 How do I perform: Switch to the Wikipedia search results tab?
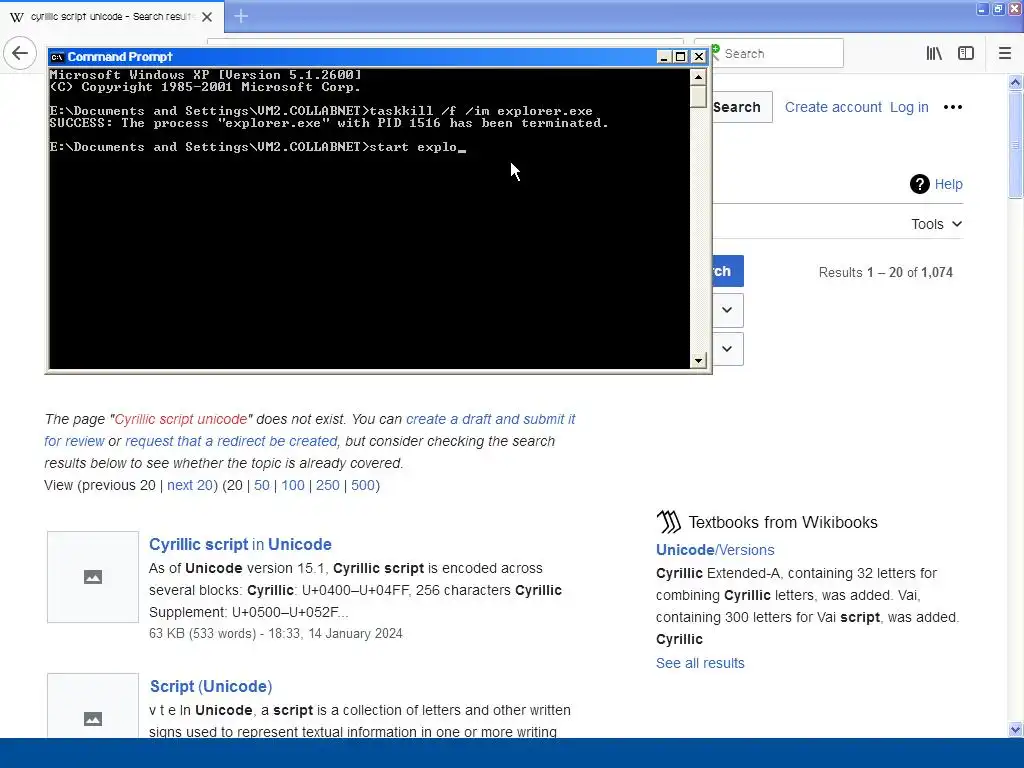click(x=112, y=17)
